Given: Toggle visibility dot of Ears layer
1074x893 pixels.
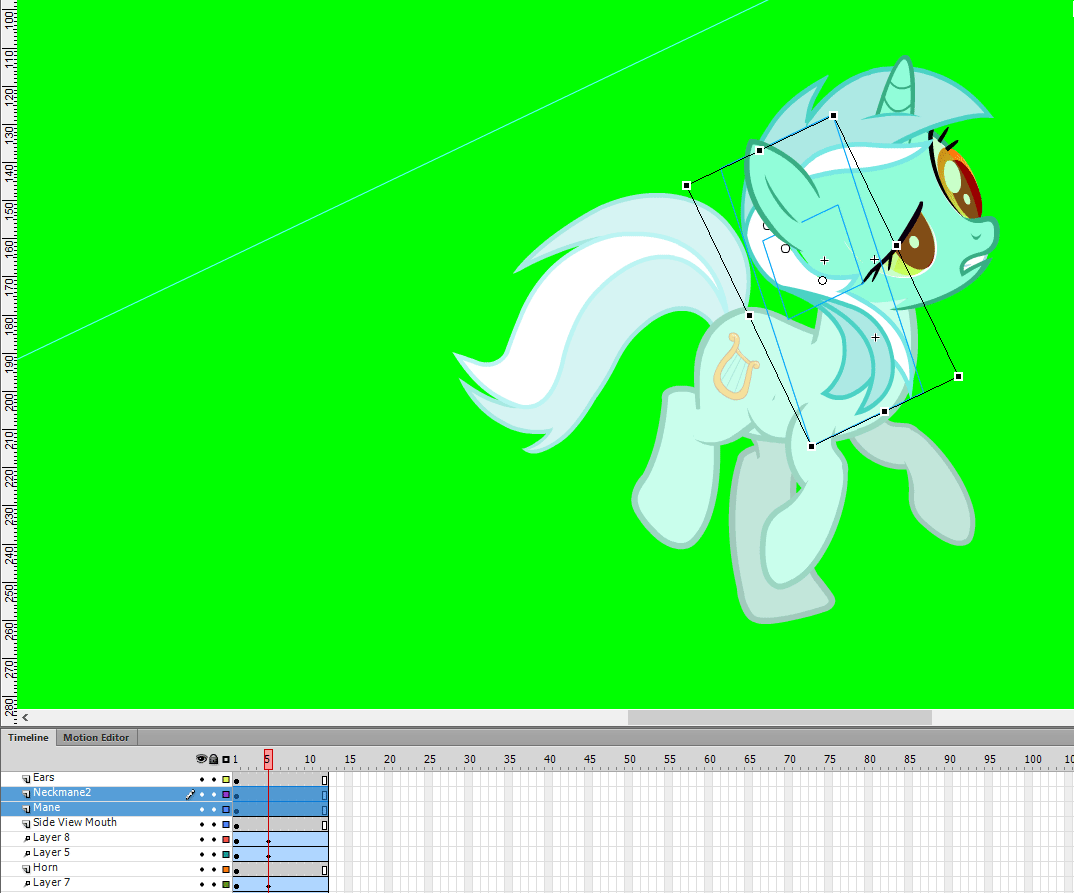Looking at the screenshot, I should coord(202,779).
